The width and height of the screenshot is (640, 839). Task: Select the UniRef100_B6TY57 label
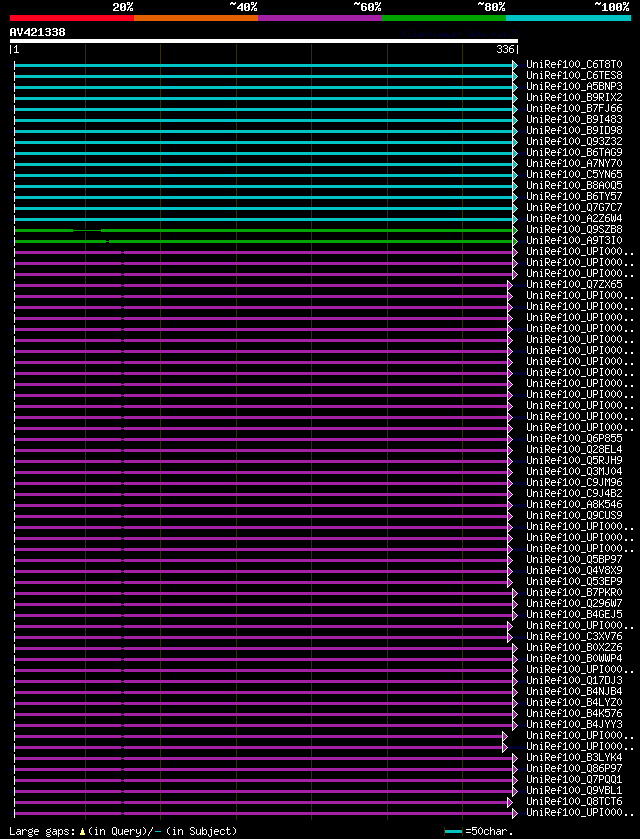pos(574,196)
